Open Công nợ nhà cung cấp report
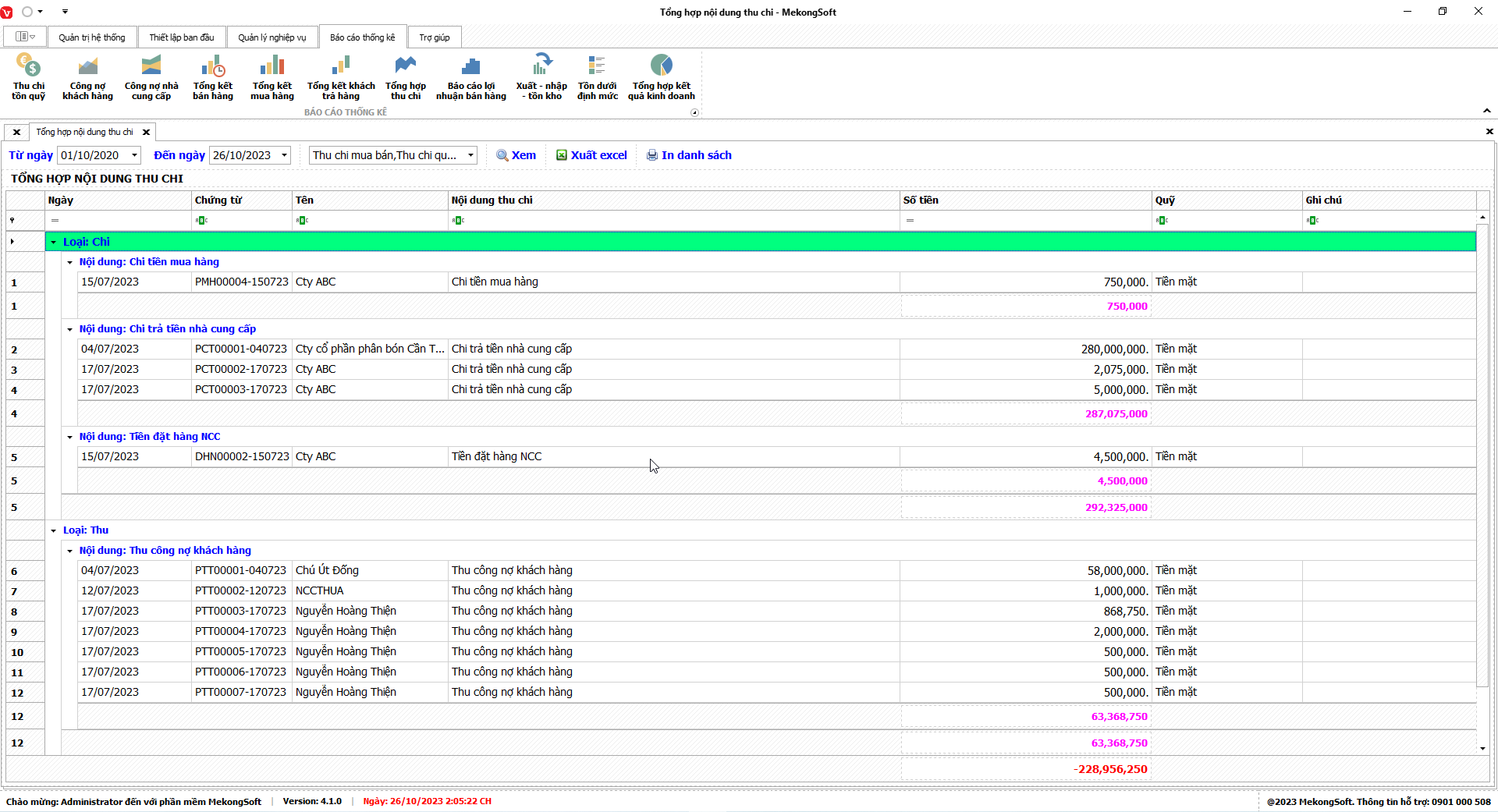 (x=151, y=76)
